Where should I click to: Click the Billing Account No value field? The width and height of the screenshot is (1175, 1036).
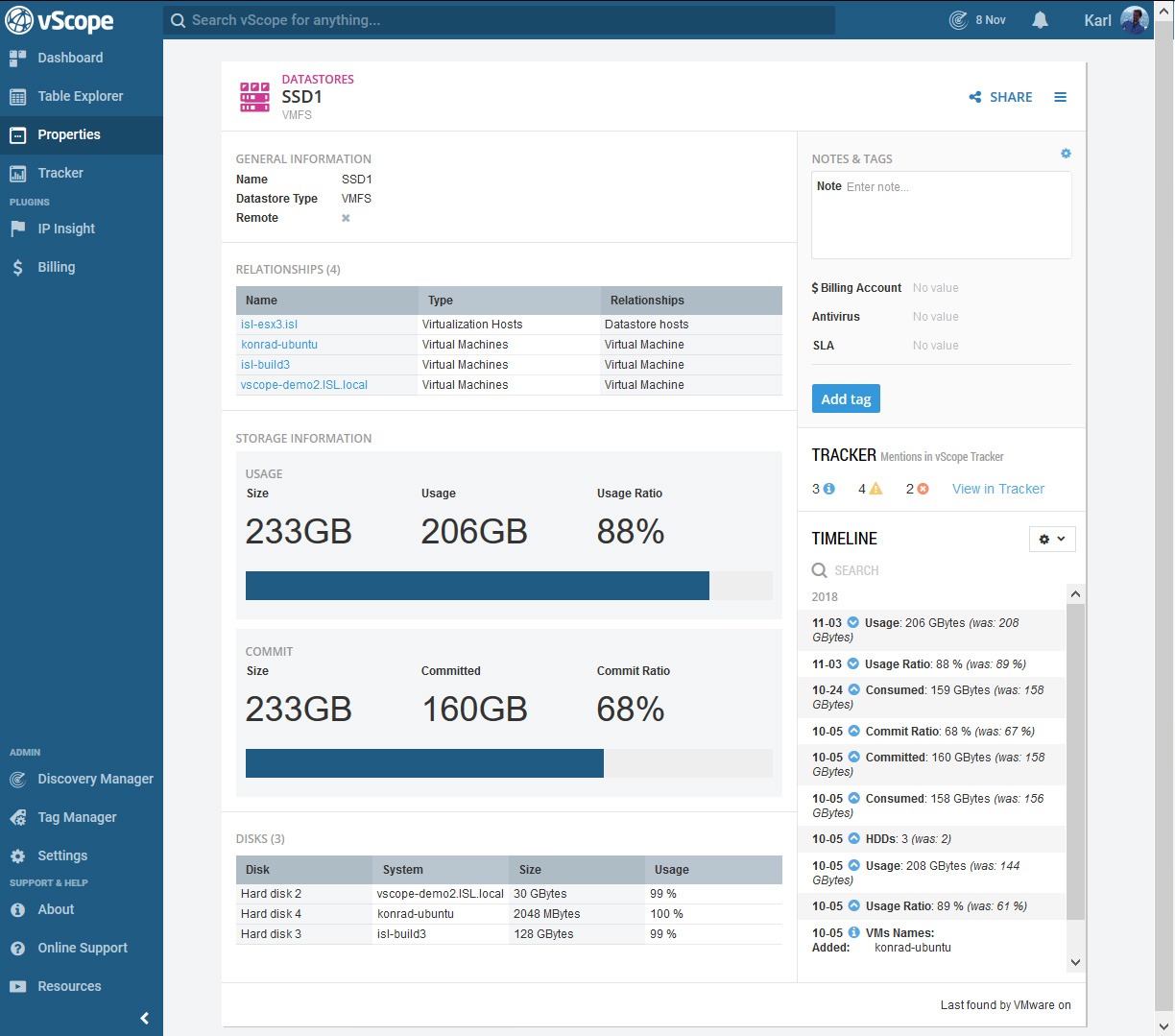click(936, 288)
